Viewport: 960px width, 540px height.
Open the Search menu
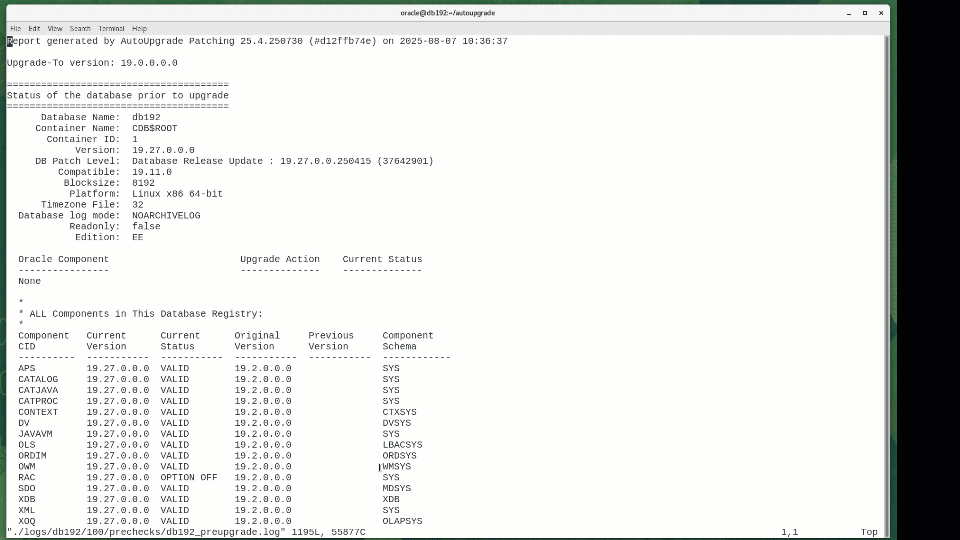tap(80, 28)
